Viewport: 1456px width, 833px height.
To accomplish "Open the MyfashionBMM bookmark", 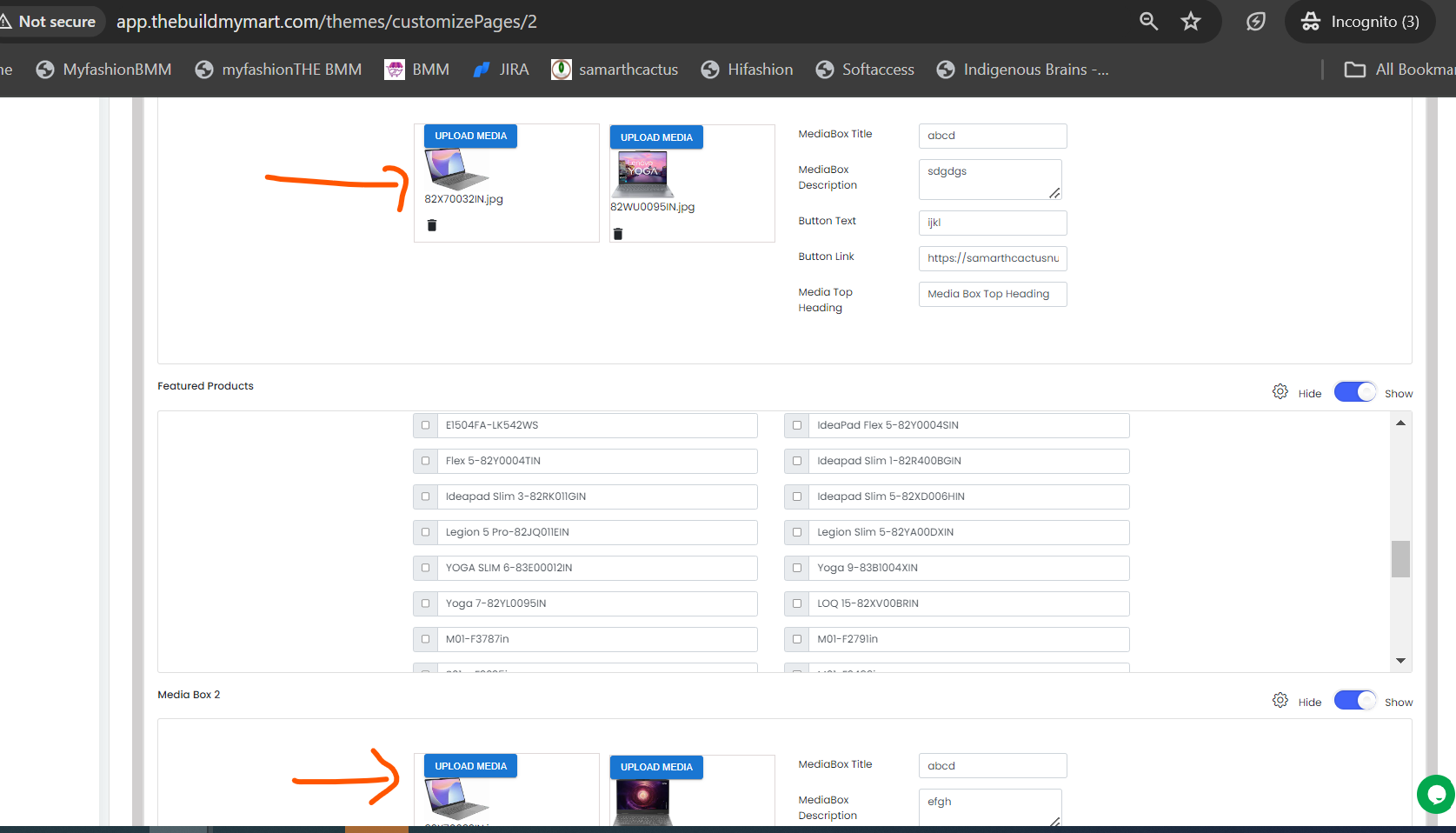I will click(103, 70).
